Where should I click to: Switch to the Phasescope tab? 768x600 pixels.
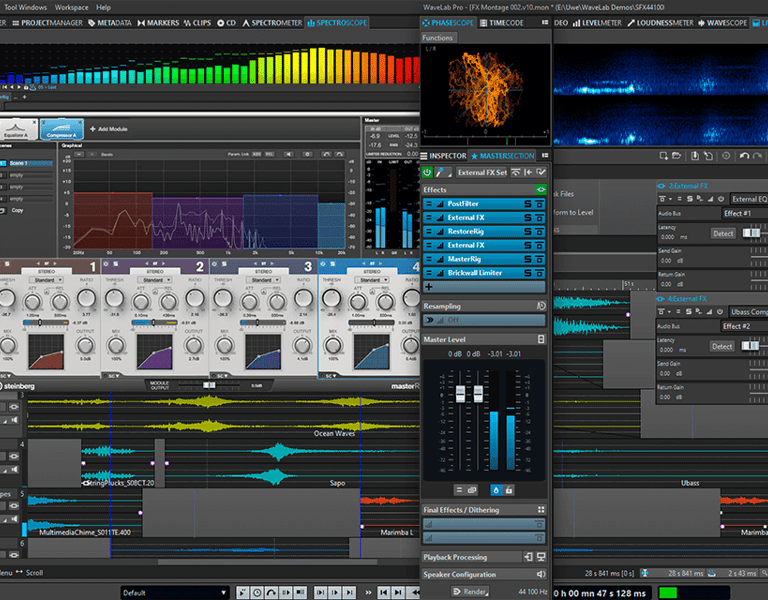[448, 22]
